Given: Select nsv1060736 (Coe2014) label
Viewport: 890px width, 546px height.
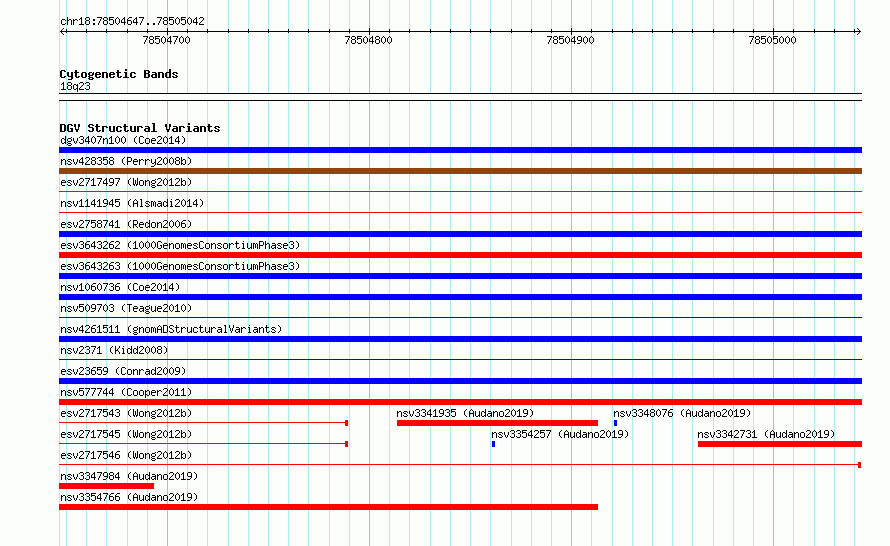Looking at the screenshot, I should (120, 287).
